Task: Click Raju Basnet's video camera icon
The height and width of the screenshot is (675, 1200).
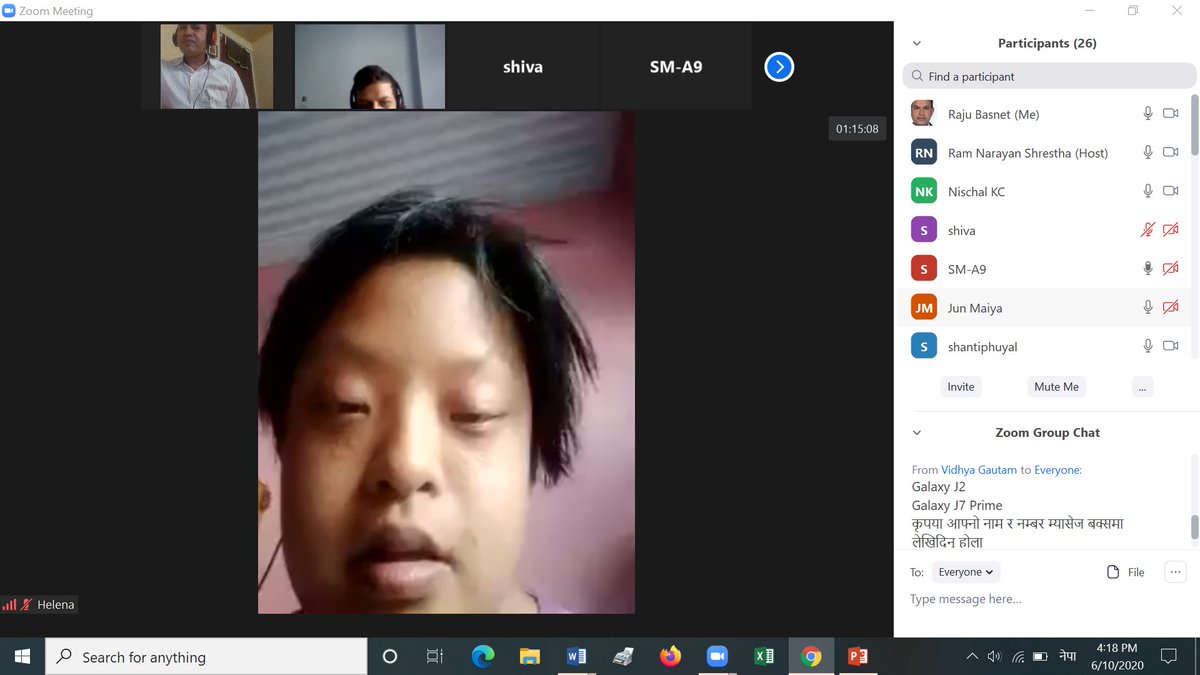Action: pos(1171,114)
